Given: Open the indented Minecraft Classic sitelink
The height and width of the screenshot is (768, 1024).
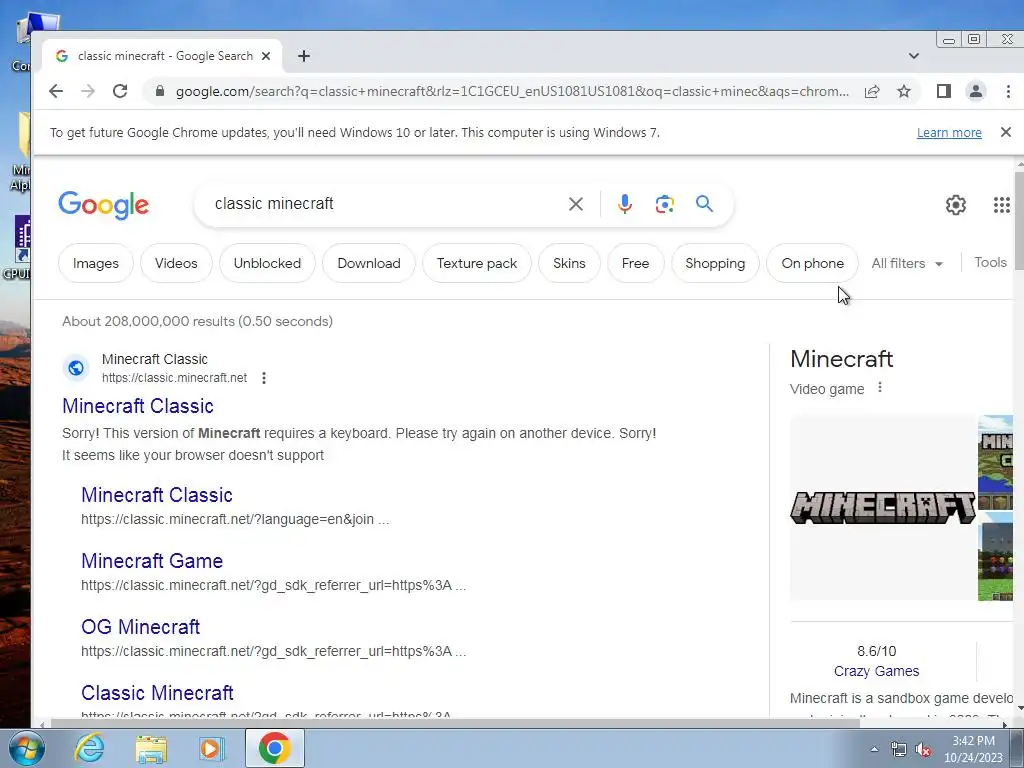Looking at the screenshot, I should click(x=157, y=495).
